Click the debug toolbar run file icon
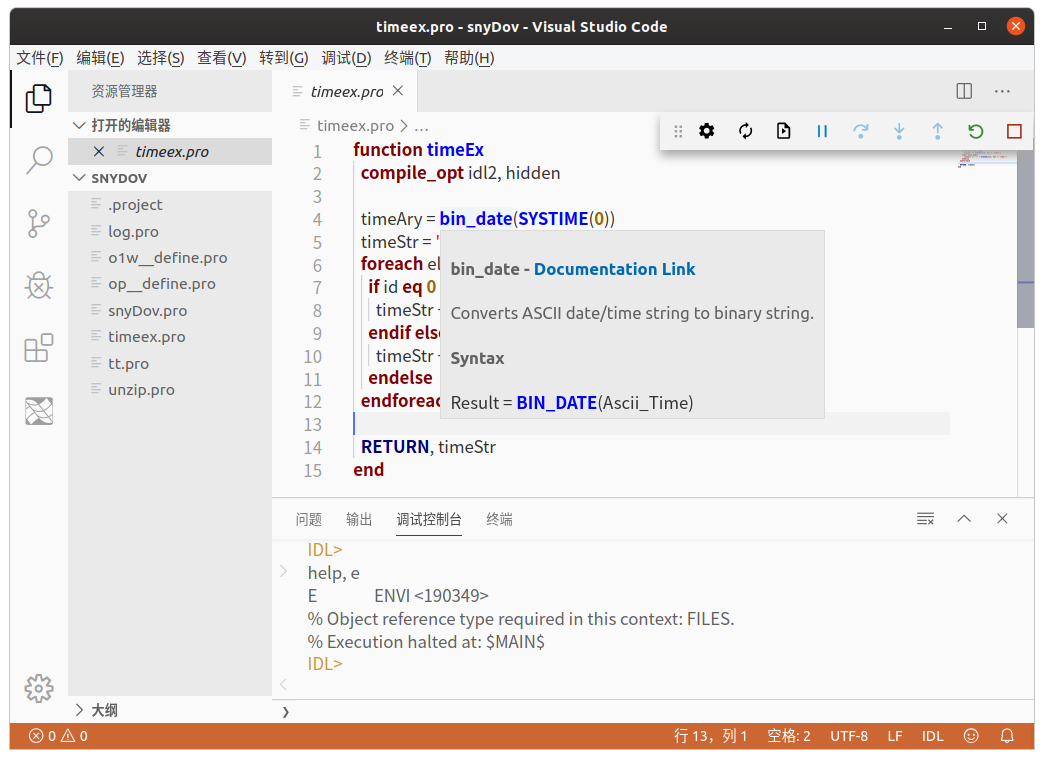 point(784,131)
